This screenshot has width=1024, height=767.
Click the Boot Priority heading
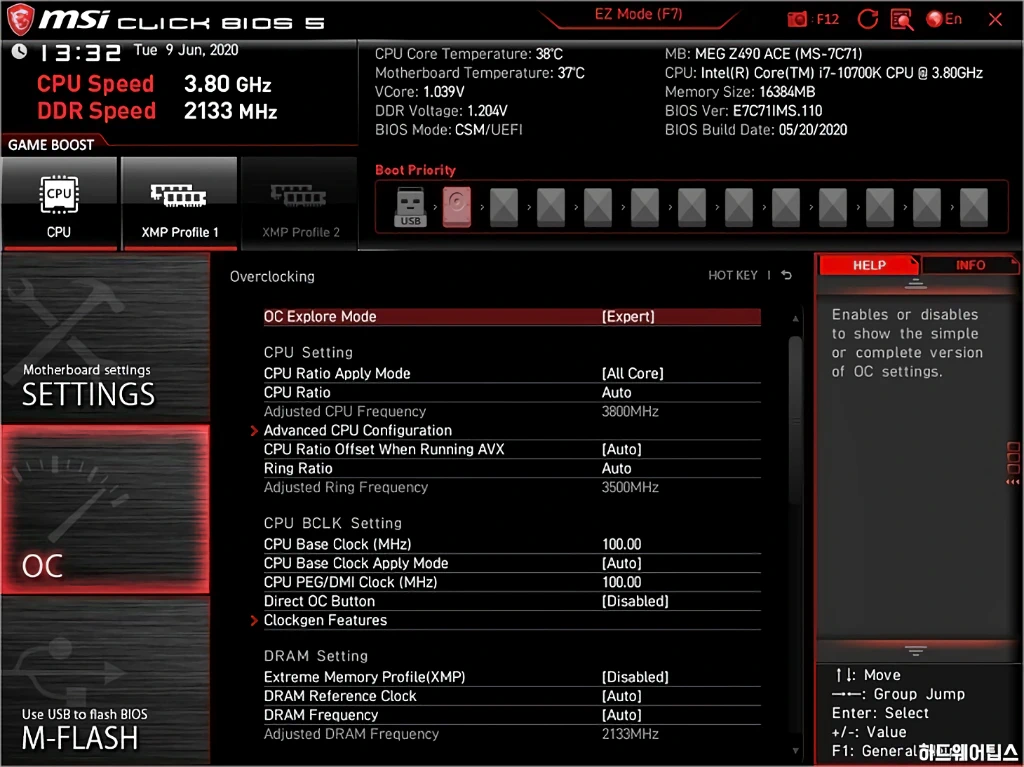[x=415, y=170]
